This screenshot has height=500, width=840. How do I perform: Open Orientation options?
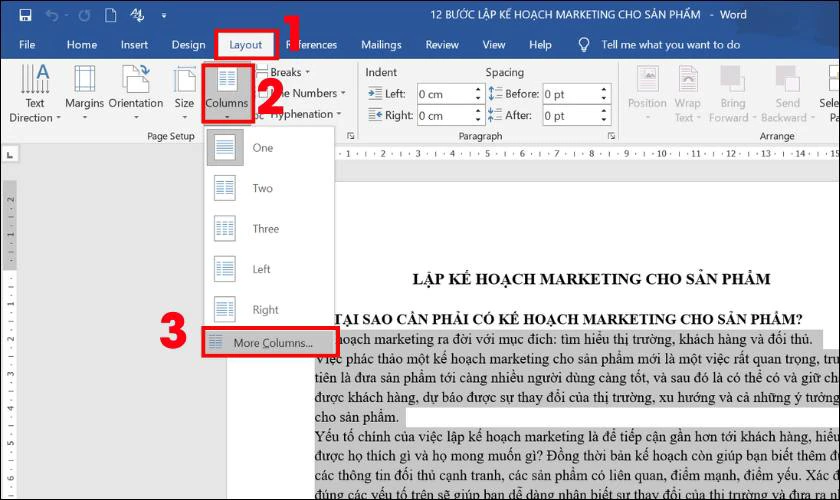pyautogui.click(x=136, y=92)
